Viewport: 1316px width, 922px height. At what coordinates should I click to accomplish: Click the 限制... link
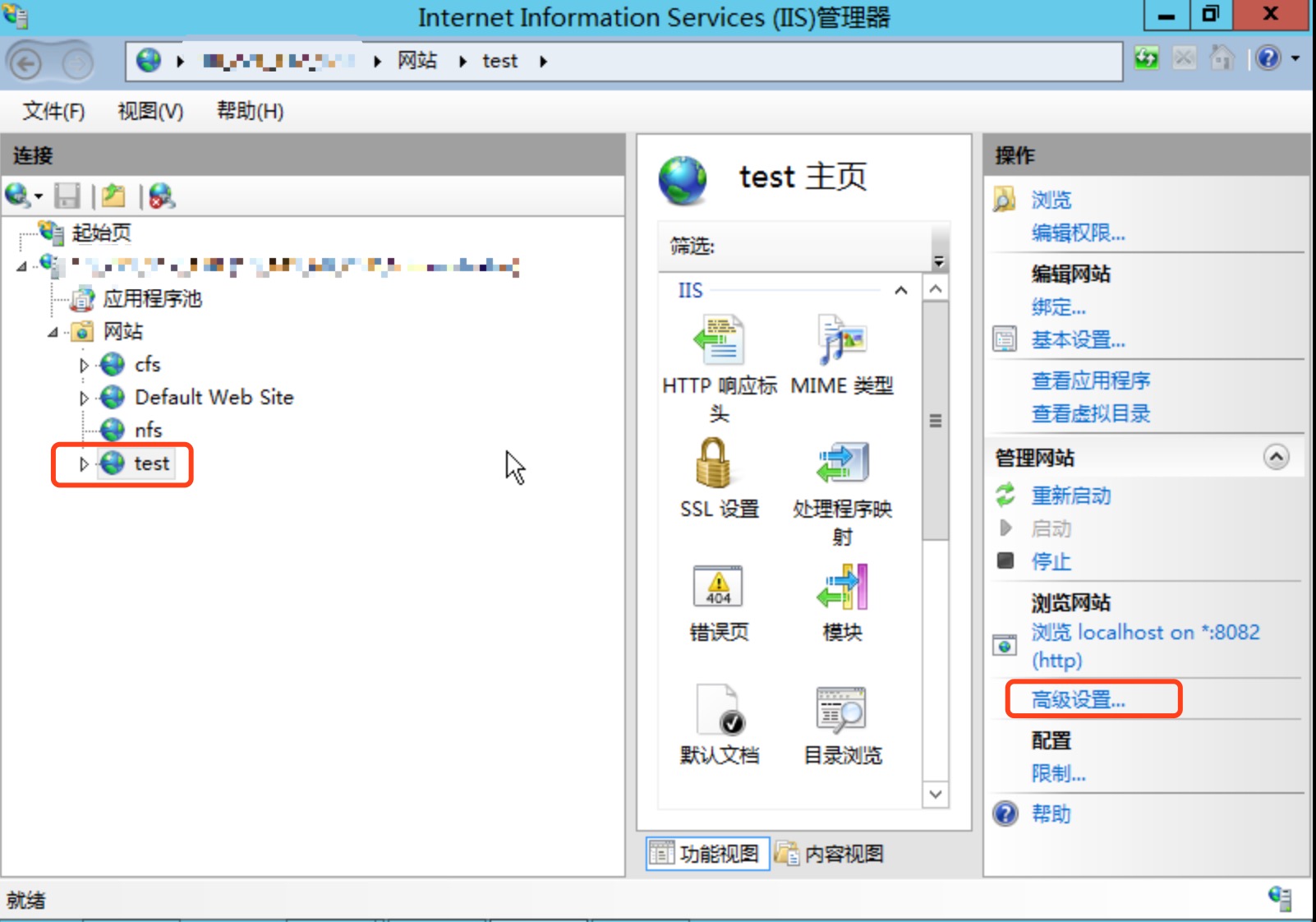[1058, 773]
